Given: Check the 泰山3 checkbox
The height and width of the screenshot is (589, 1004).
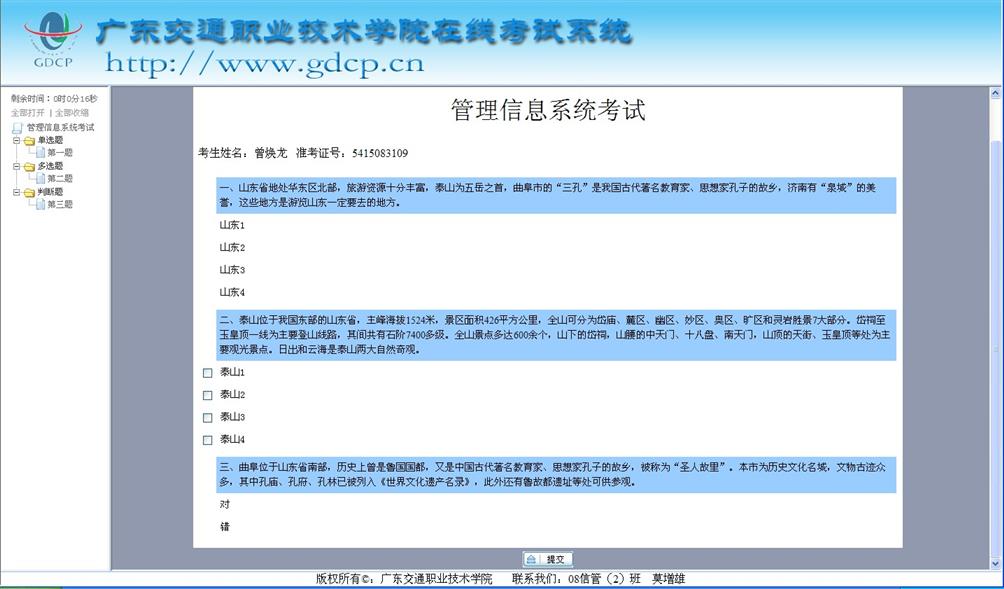Looking at the screenshot, I should pyautogui.click(x=207, y=417).
